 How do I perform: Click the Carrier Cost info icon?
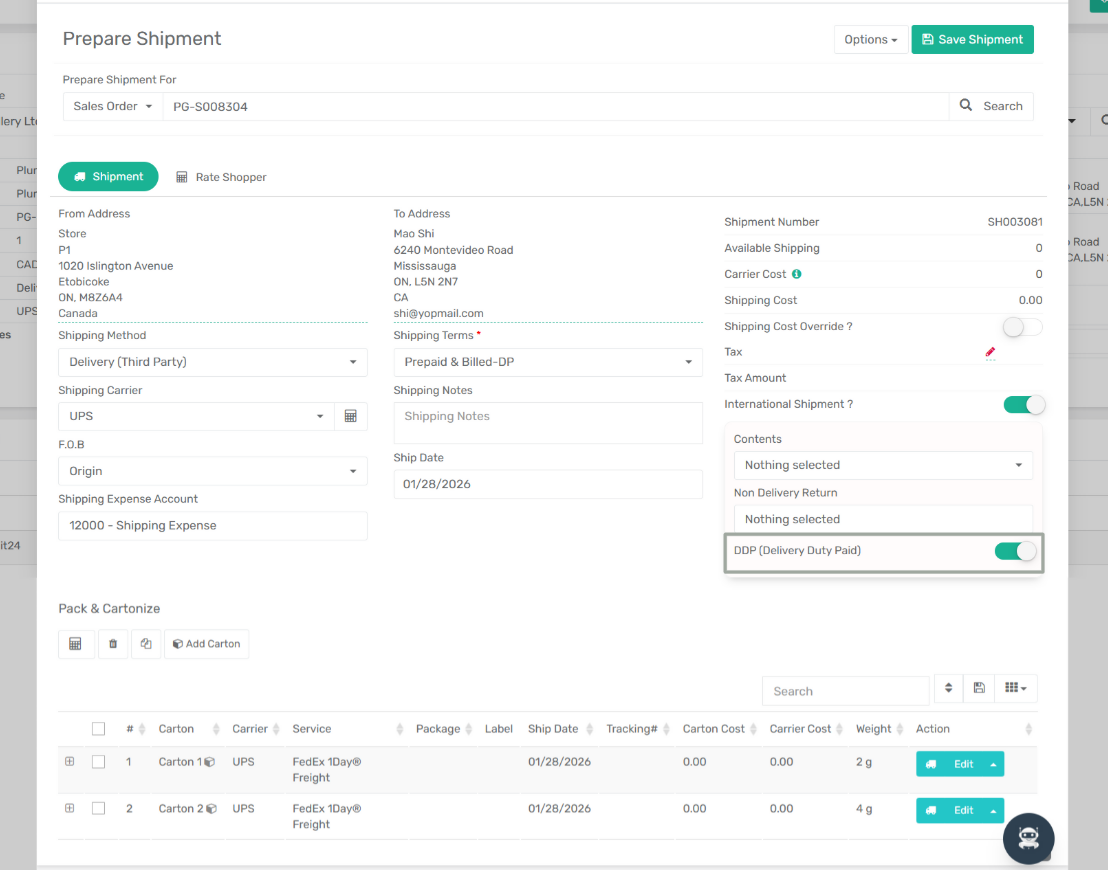point(796,274)
